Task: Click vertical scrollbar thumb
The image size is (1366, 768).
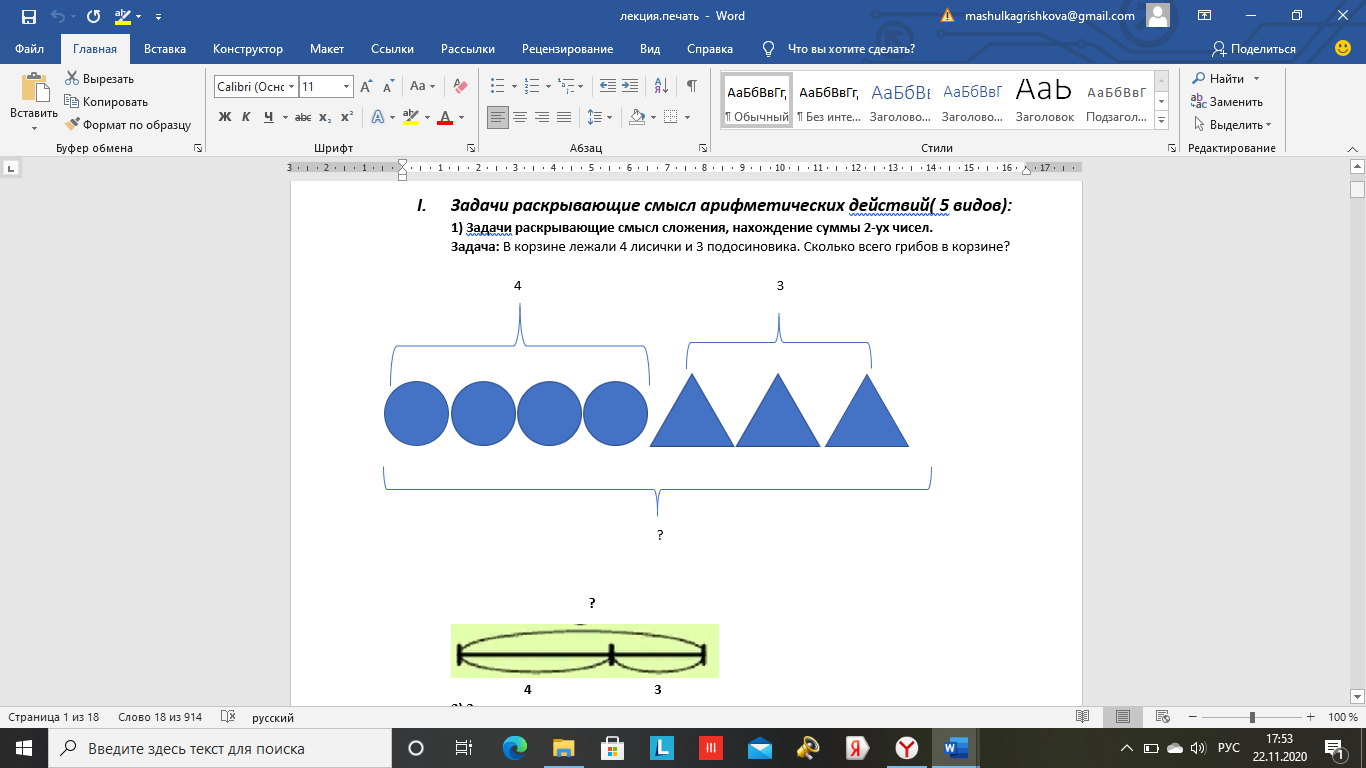Action: click(1357, 189)
